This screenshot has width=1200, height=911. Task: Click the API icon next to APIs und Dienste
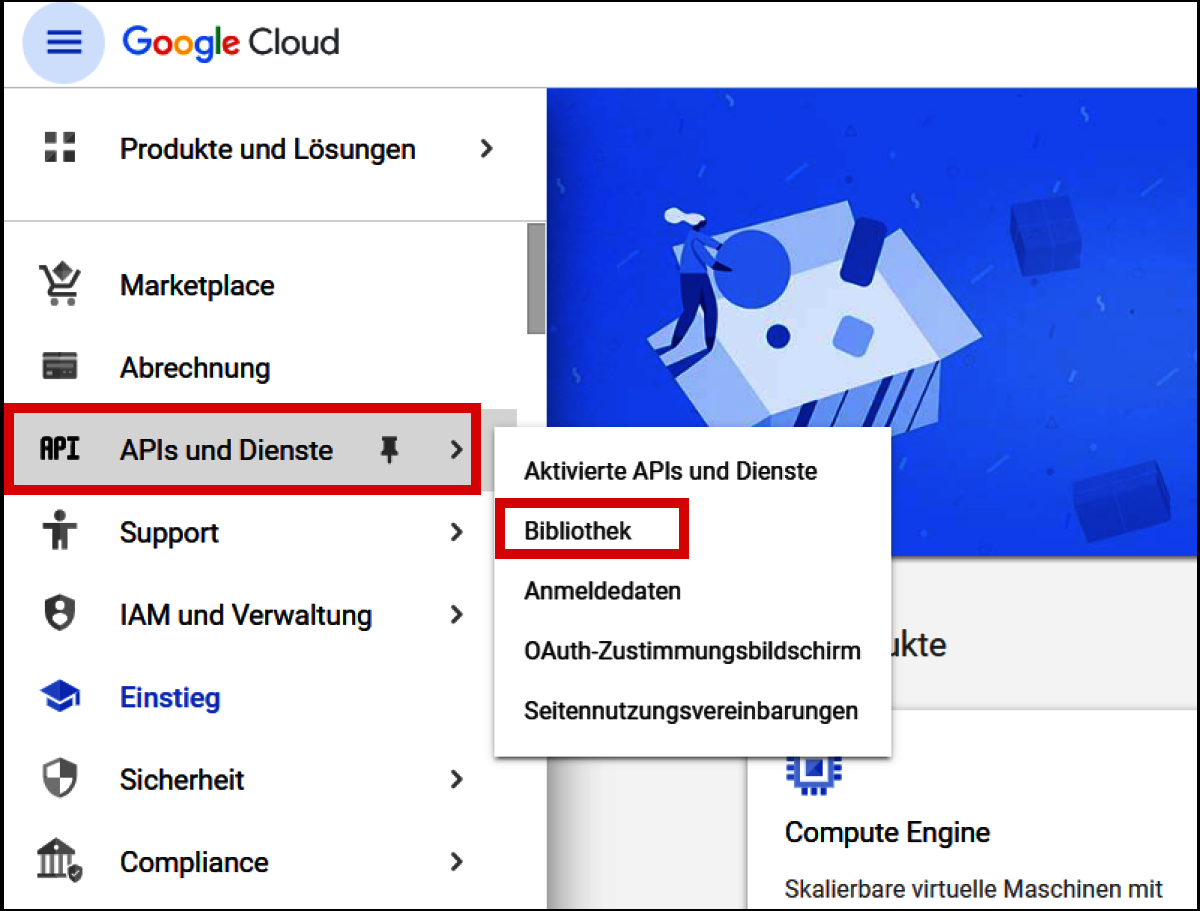coord(62,450)
